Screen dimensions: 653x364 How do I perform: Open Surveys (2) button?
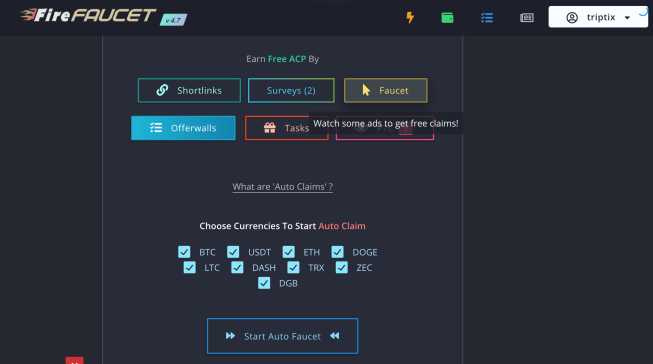tap(291, 90)
